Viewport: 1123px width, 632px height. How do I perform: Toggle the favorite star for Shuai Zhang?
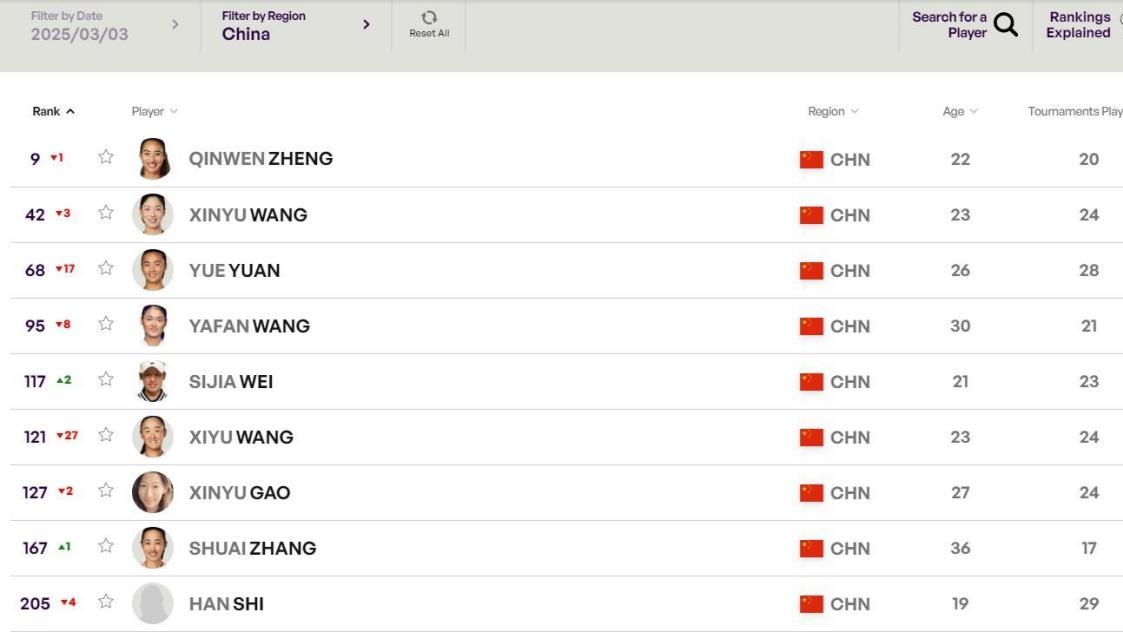[106, 546]
